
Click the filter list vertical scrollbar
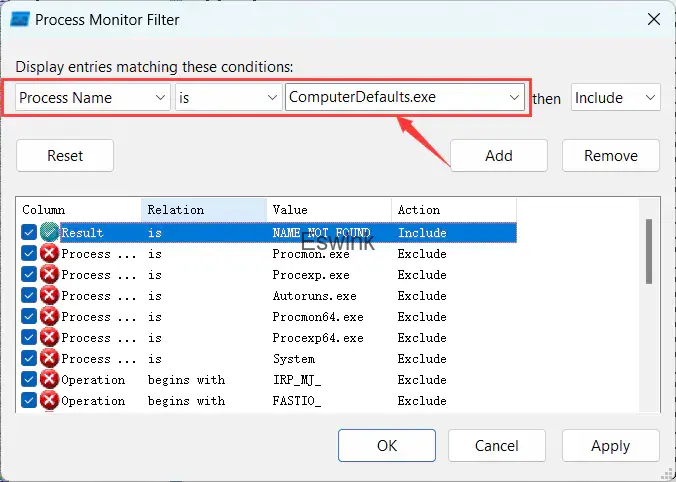click(x=649, y=250)
